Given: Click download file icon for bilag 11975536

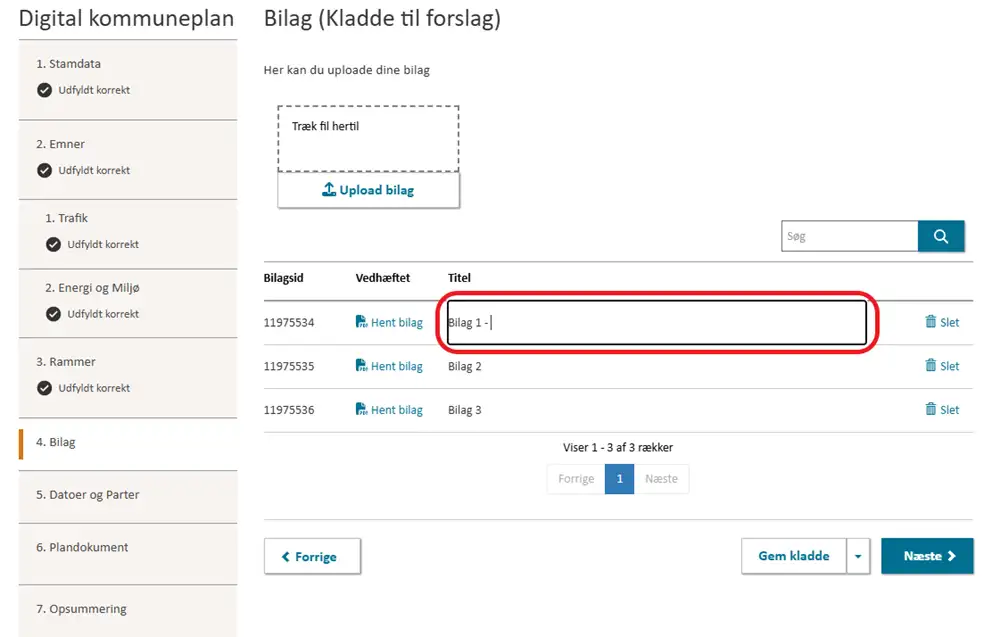Looking at the screenshot, I should click(362, 410).
